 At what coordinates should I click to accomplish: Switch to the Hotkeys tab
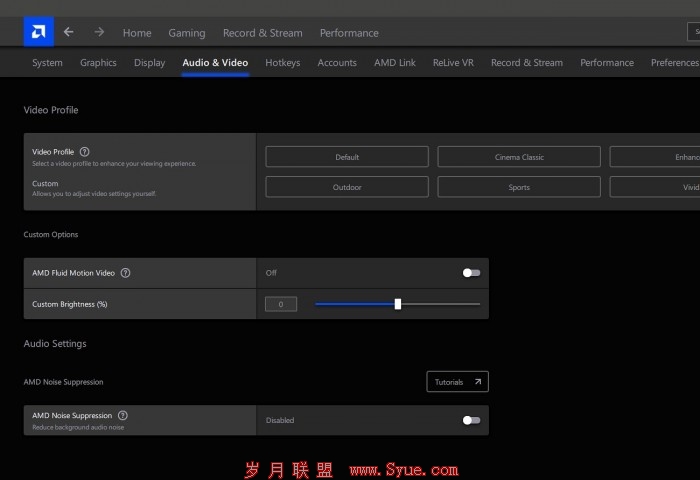283,63
